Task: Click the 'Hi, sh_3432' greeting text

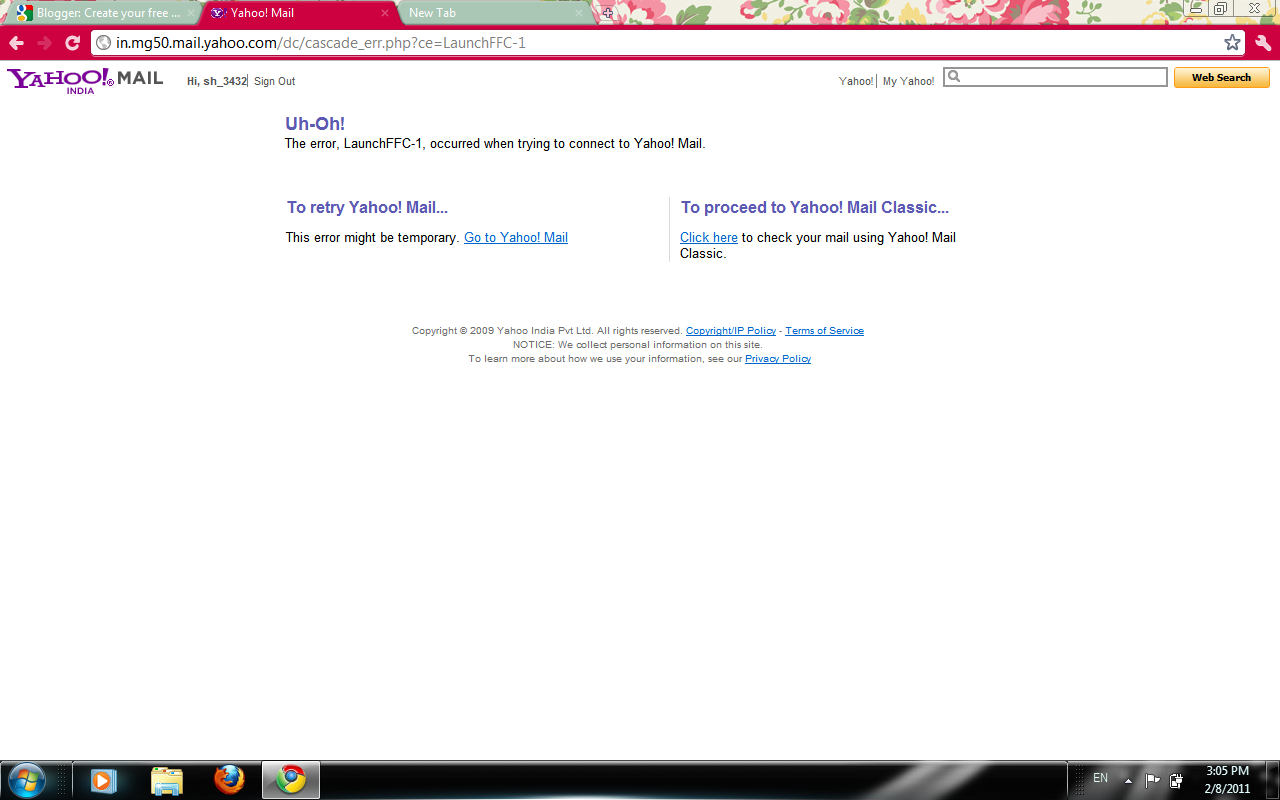Action: (x=216, y=81)
